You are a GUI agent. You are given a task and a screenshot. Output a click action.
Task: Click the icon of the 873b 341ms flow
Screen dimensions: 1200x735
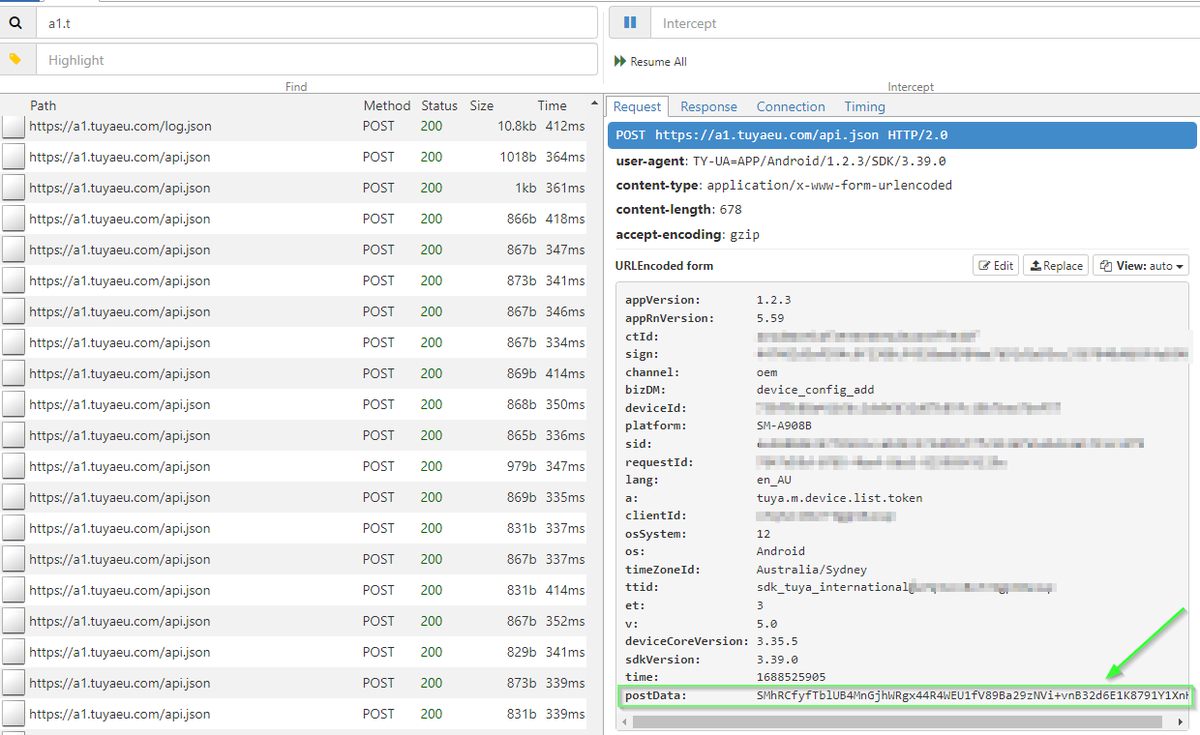tap(13, 281)
